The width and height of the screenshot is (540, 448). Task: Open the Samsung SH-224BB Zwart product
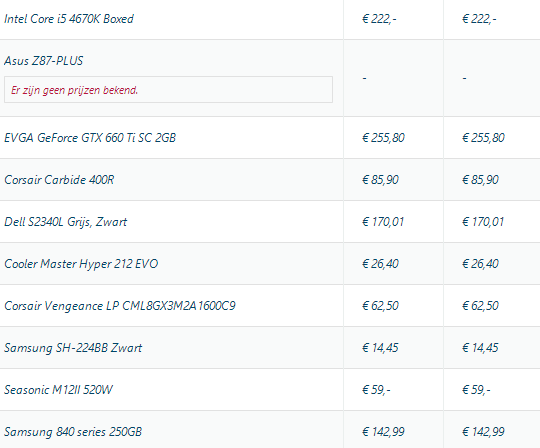click(73, 348)
